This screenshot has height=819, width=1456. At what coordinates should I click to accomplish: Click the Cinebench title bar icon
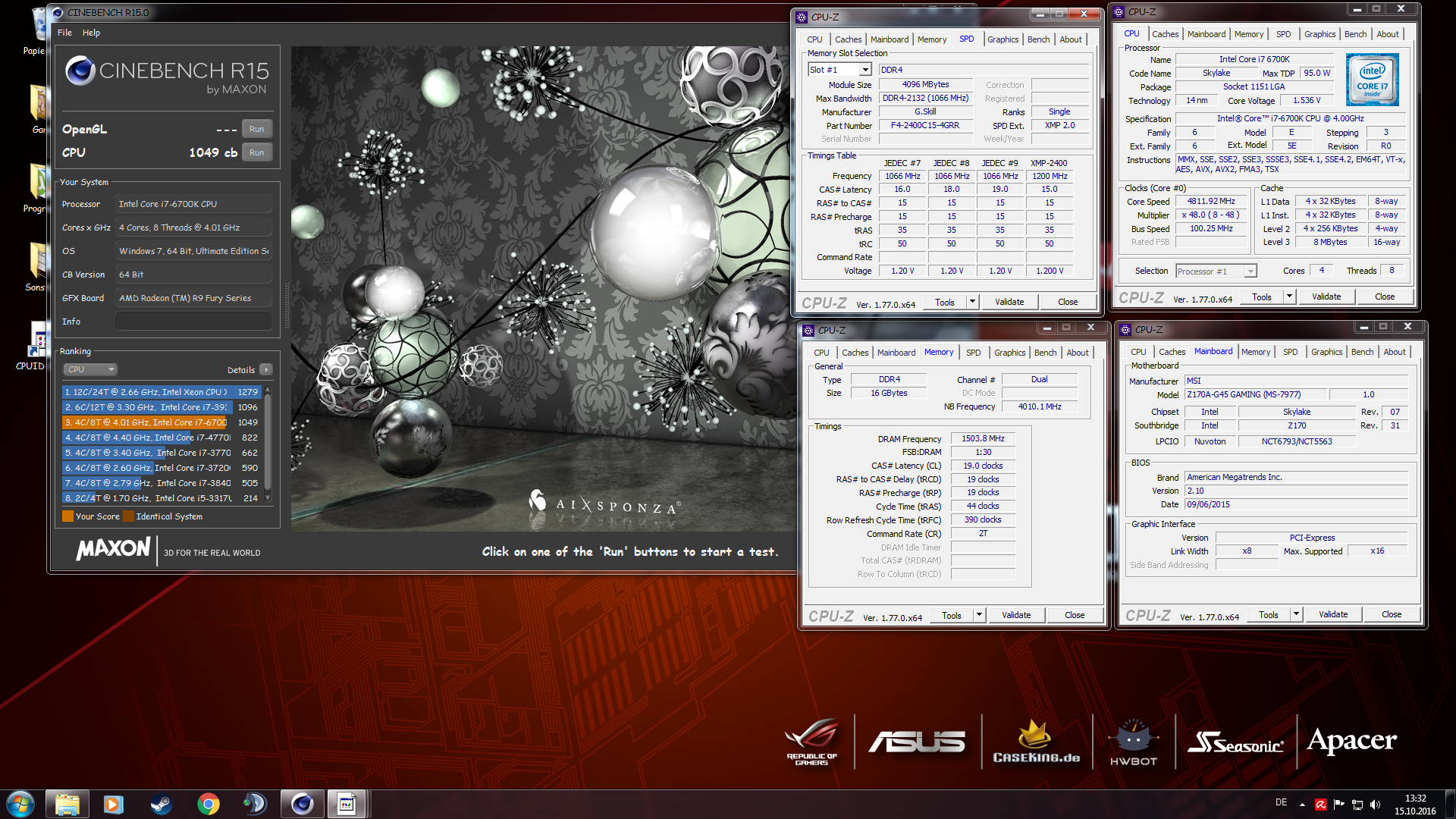pos(58,12)
